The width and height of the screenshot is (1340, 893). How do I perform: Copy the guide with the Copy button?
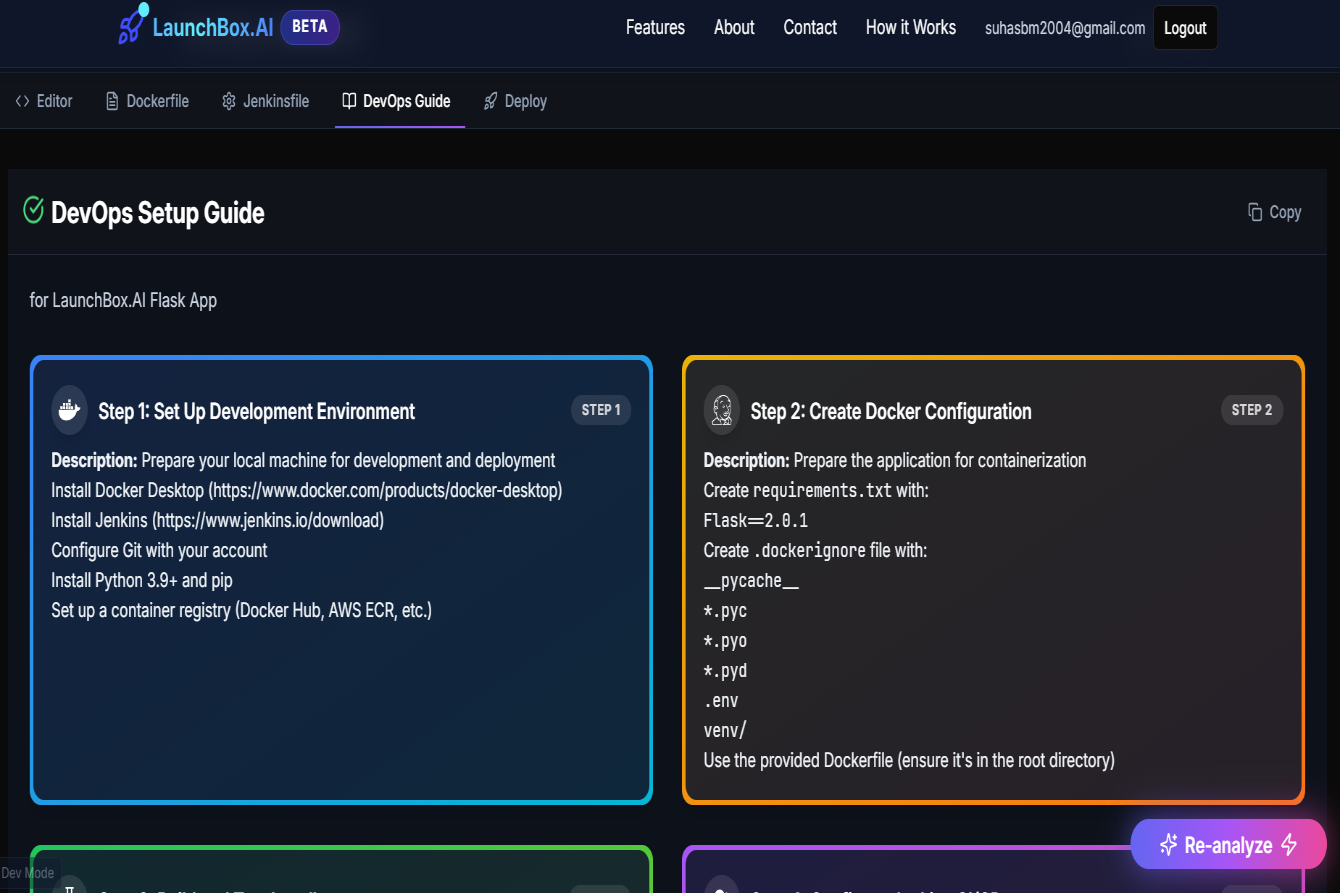pyautogui.click(x=1274, y=212)
